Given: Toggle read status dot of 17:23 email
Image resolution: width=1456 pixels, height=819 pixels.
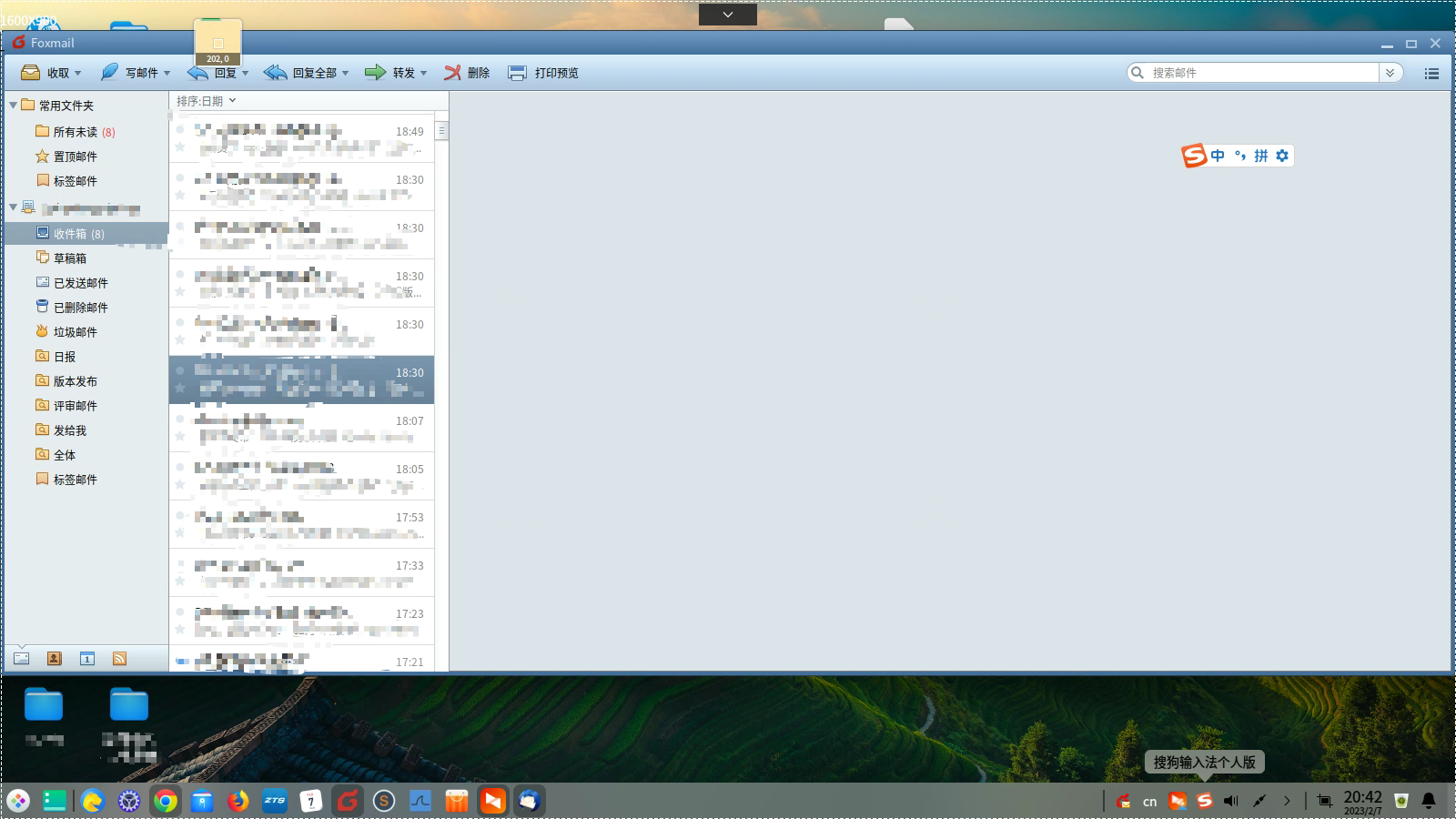Looking at the screenshot, I should (x=180, y=612).
